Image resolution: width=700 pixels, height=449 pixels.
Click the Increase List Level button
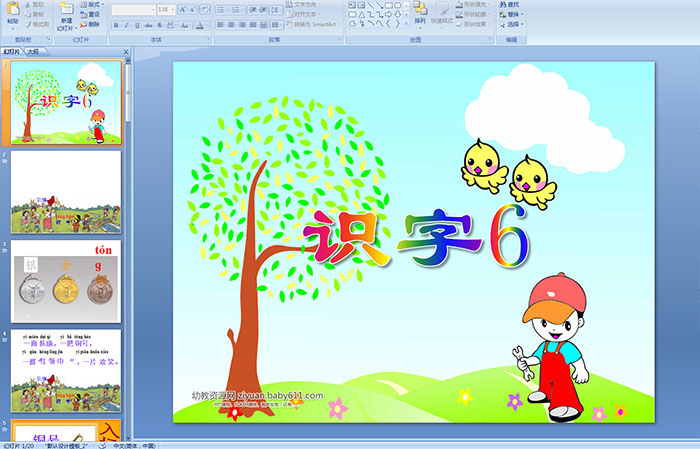click(x=264, y=9)
